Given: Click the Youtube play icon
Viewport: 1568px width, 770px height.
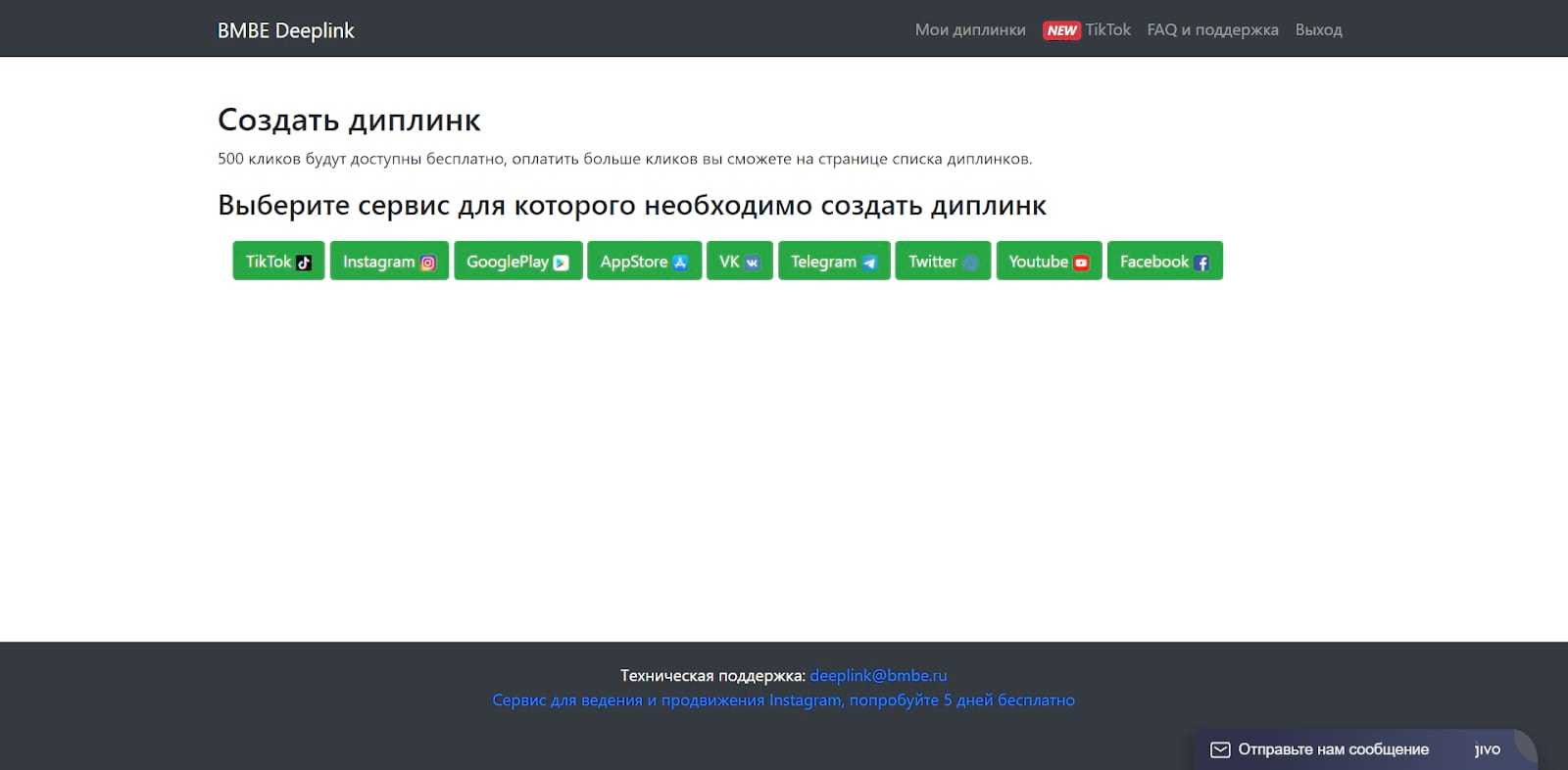Looking at the screenshot, I should [x=1081, y=263].
